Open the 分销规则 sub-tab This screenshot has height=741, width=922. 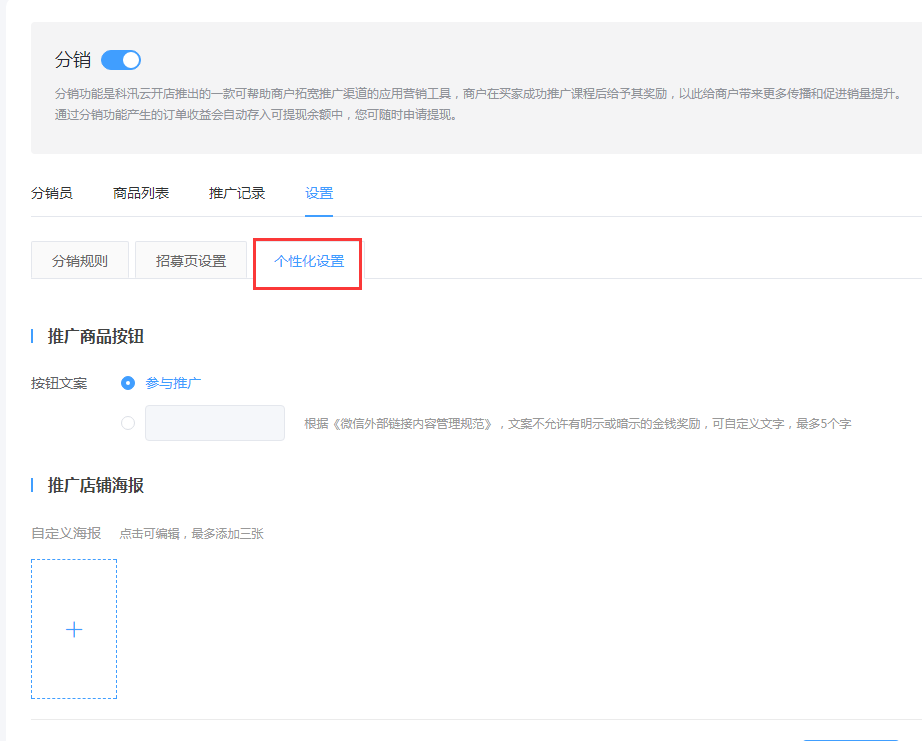click(x=79, y=259)
